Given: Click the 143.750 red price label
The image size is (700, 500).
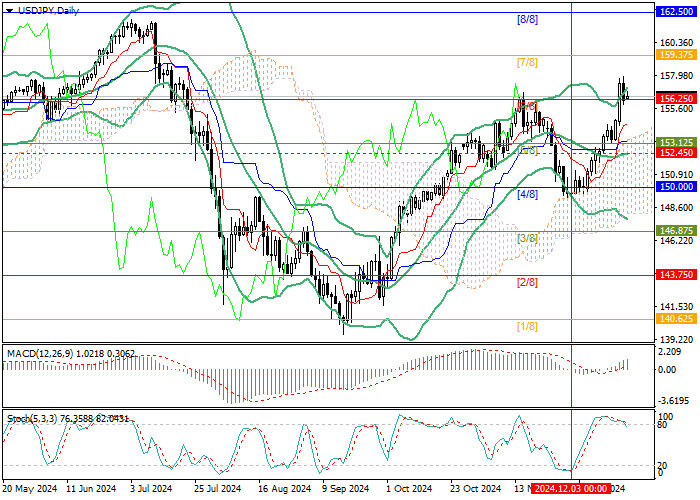Looking at the screenshot, I should point(676,274).
